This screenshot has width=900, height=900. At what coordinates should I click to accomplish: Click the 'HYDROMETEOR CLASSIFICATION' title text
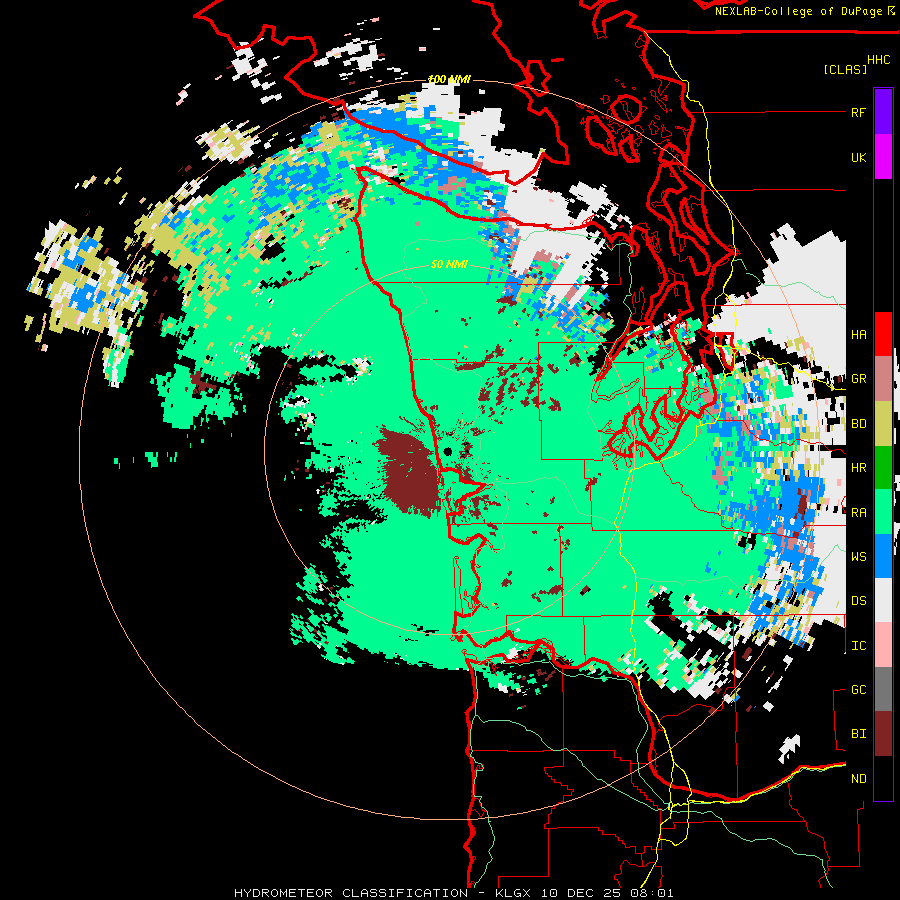point(351,893)
